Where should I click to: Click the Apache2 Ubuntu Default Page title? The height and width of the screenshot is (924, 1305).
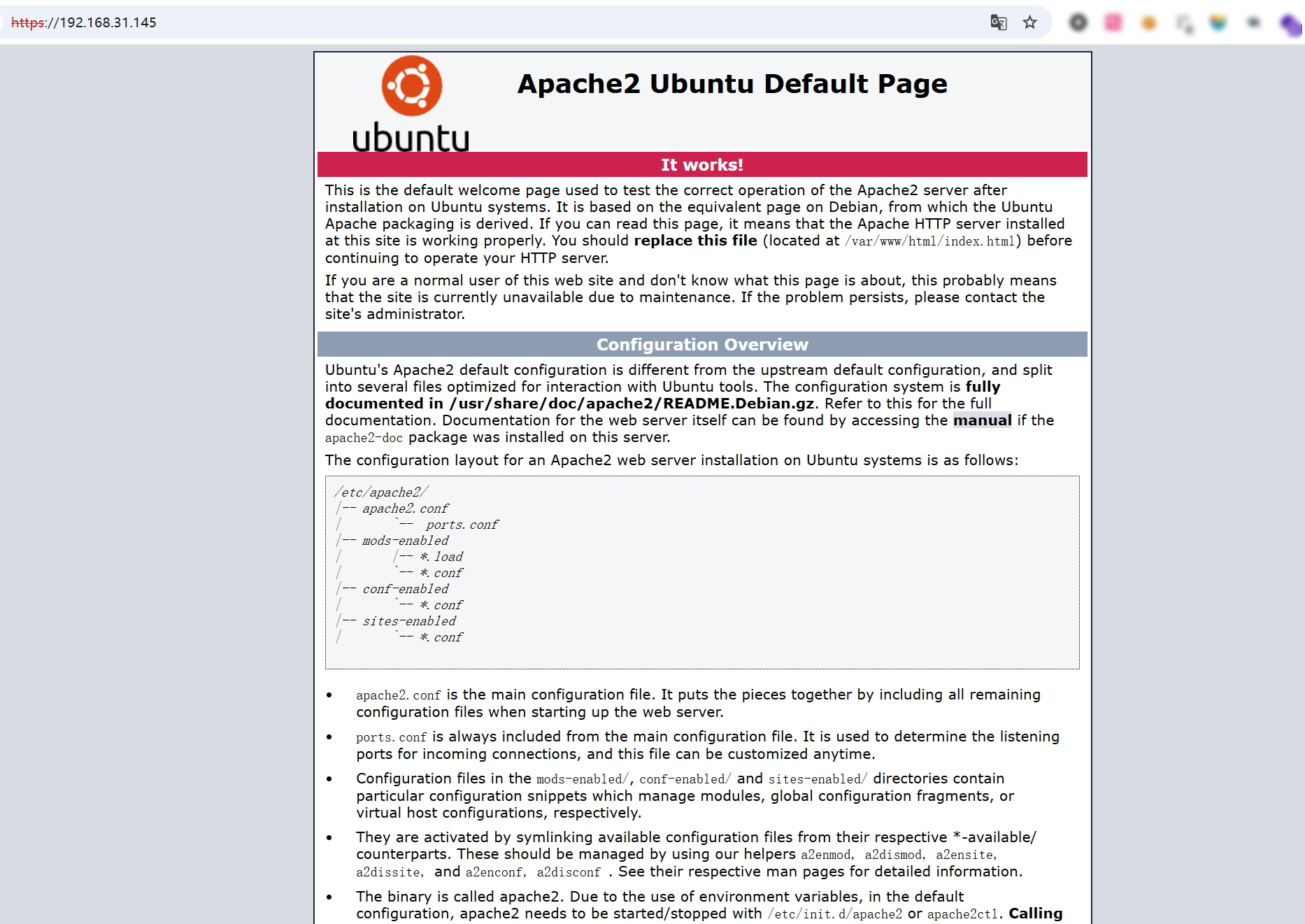pyautogui.click(x=732, y=84)
